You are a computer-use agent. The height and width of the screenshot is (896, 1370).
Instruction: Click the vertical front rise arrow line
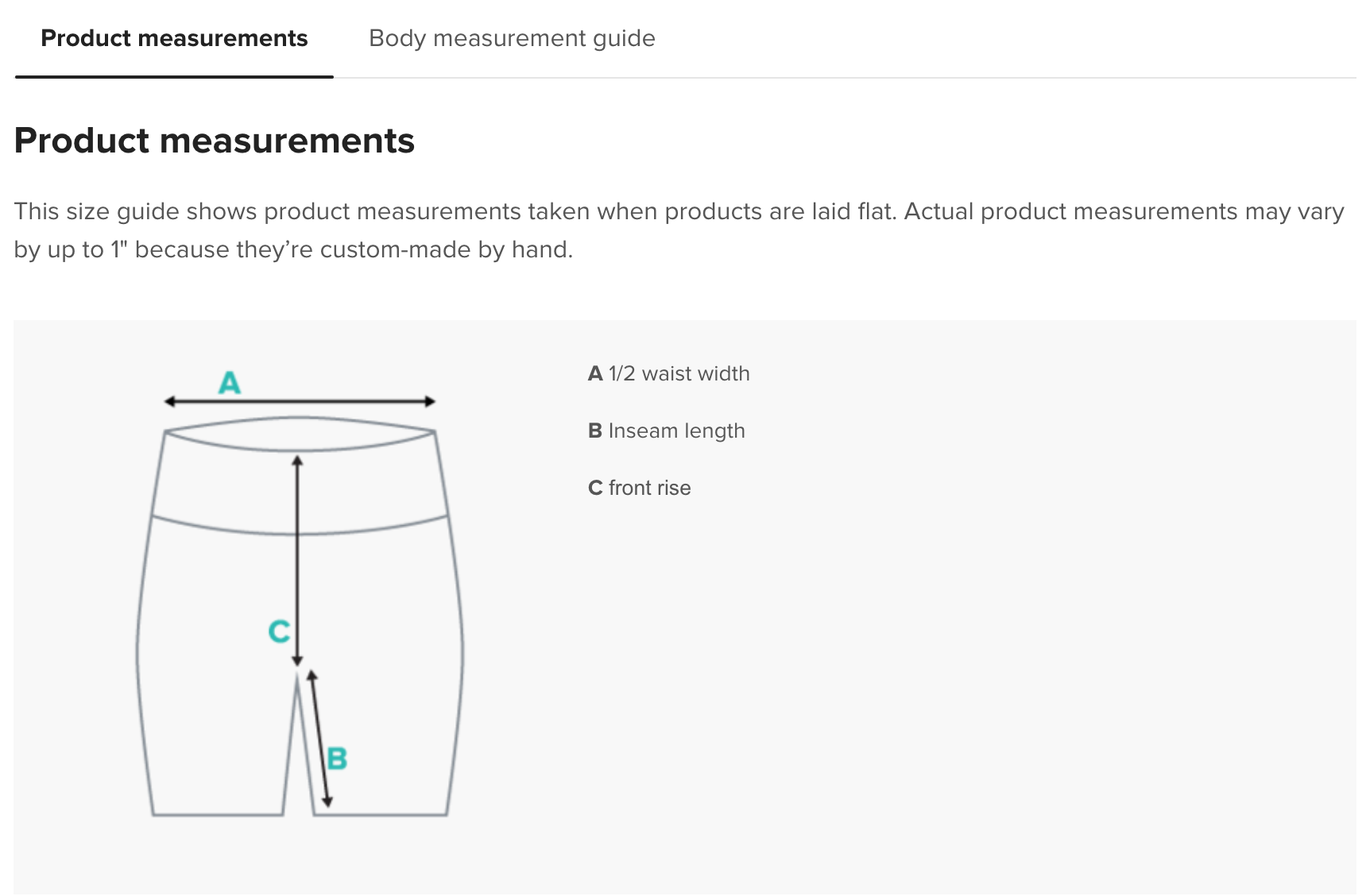[x=297, y=556]
